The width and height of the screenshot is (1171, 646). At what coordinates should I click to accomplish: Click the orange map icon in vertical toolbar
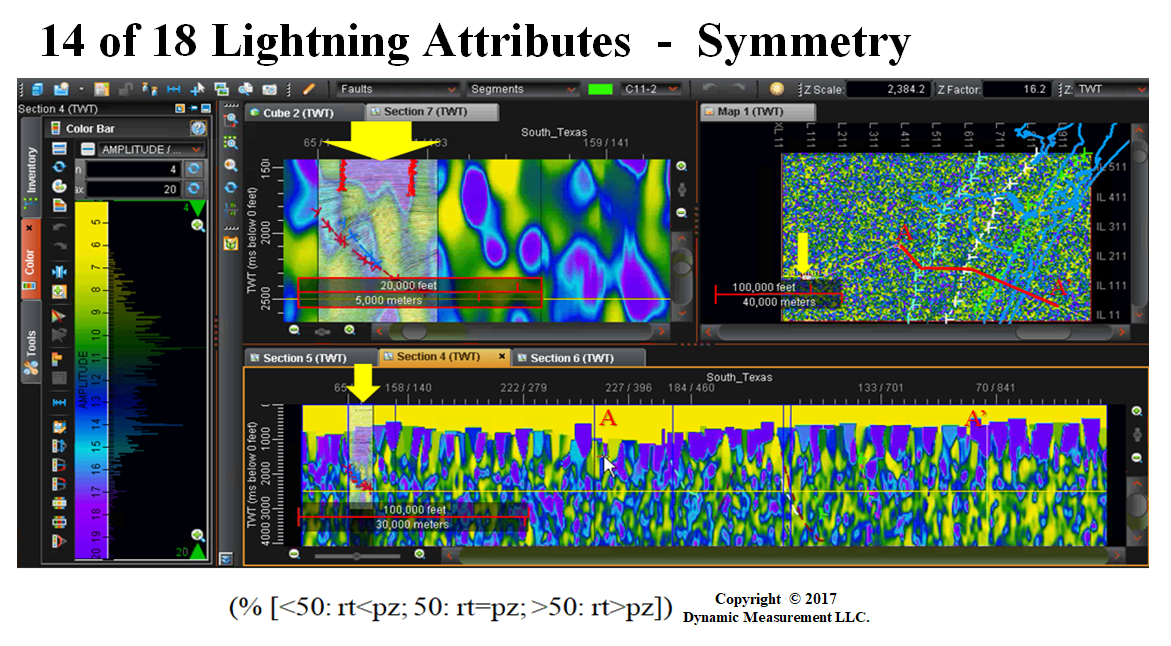click(x=231, y=243)
